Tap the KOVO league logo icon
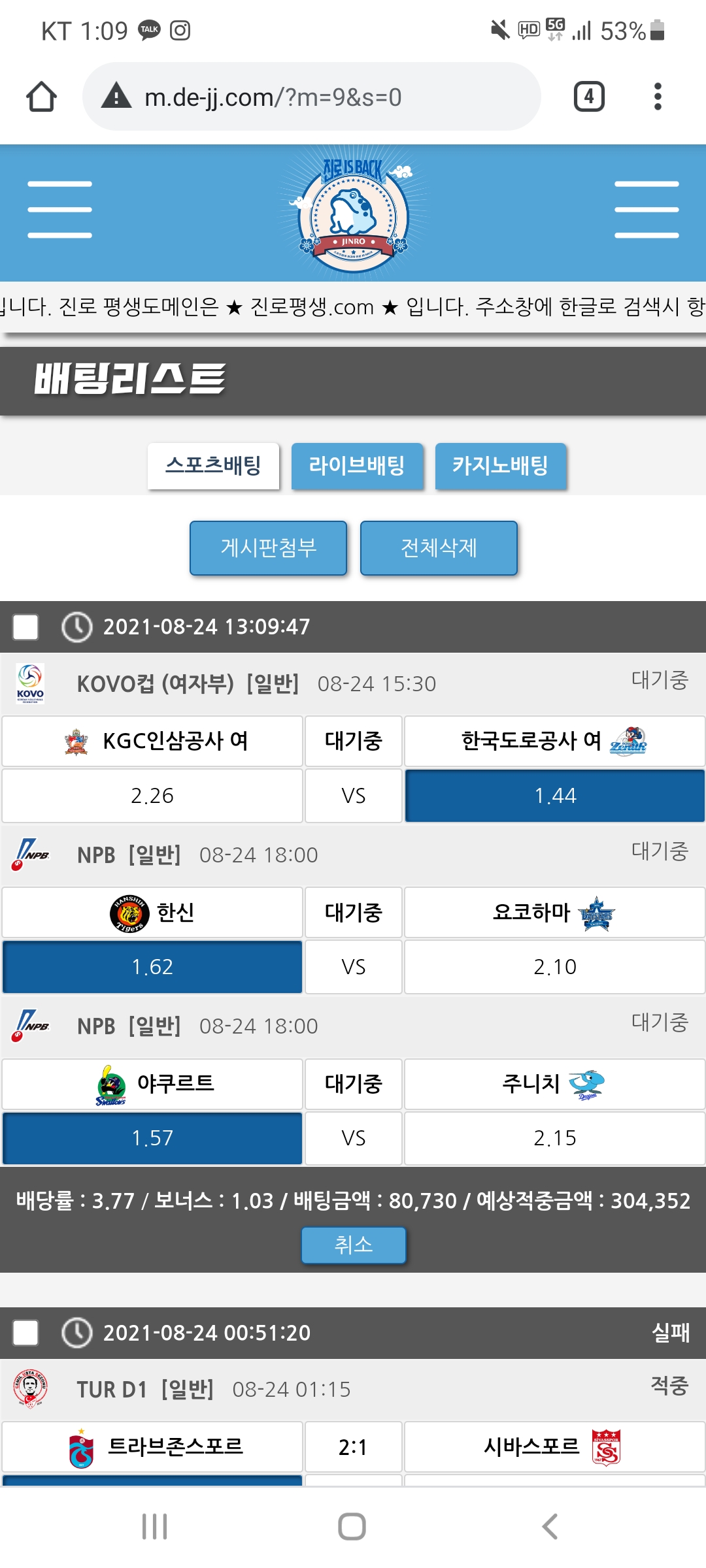Screen dimensions: 706x1568 (x=30, y=683)
